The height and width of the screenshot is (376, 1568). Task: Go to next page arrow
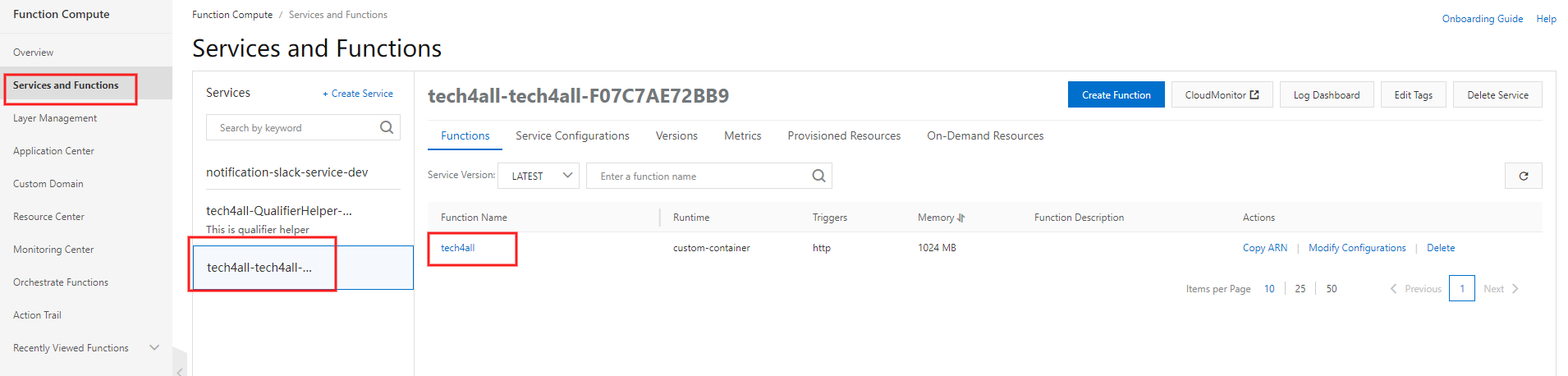[1515, 289]
